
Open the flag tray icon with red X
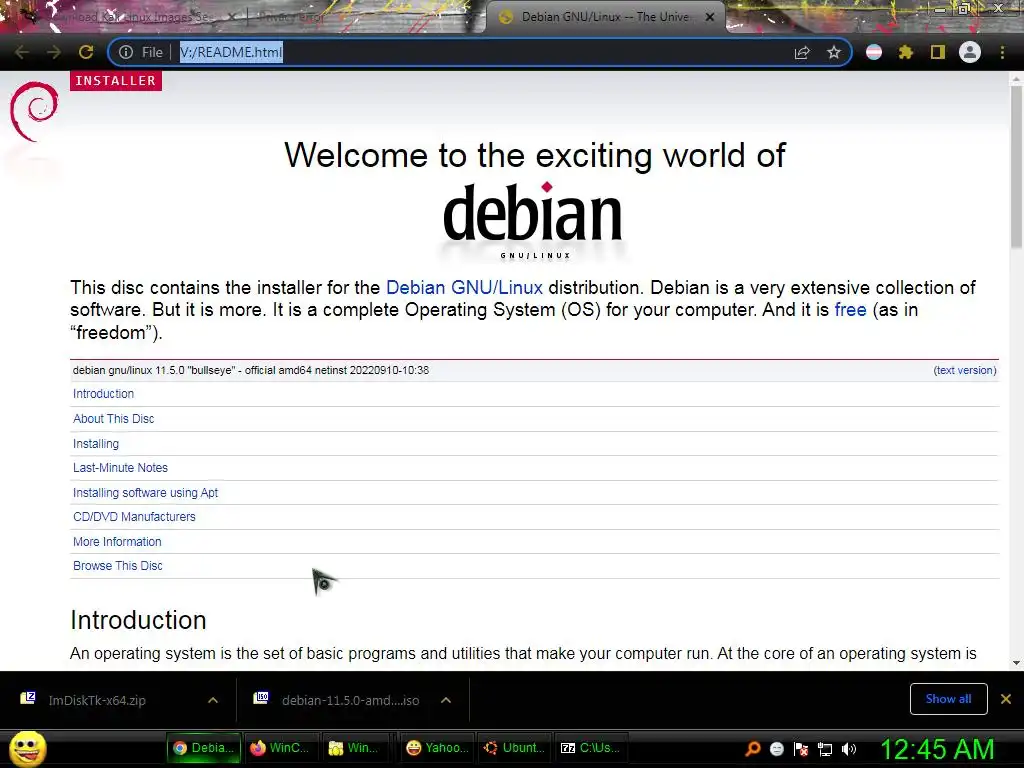[x=801, y=749]
